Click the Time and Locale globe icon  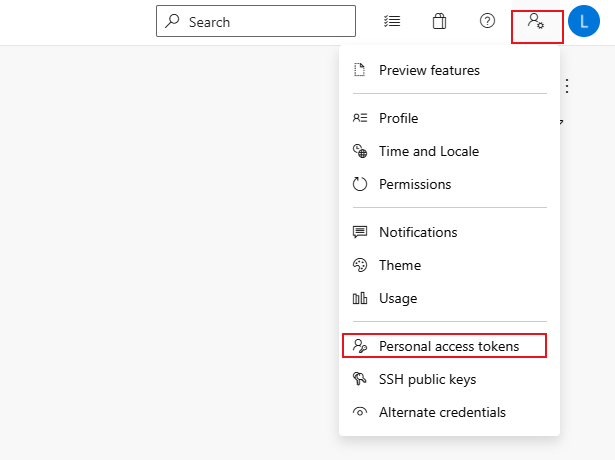[360, 151]
